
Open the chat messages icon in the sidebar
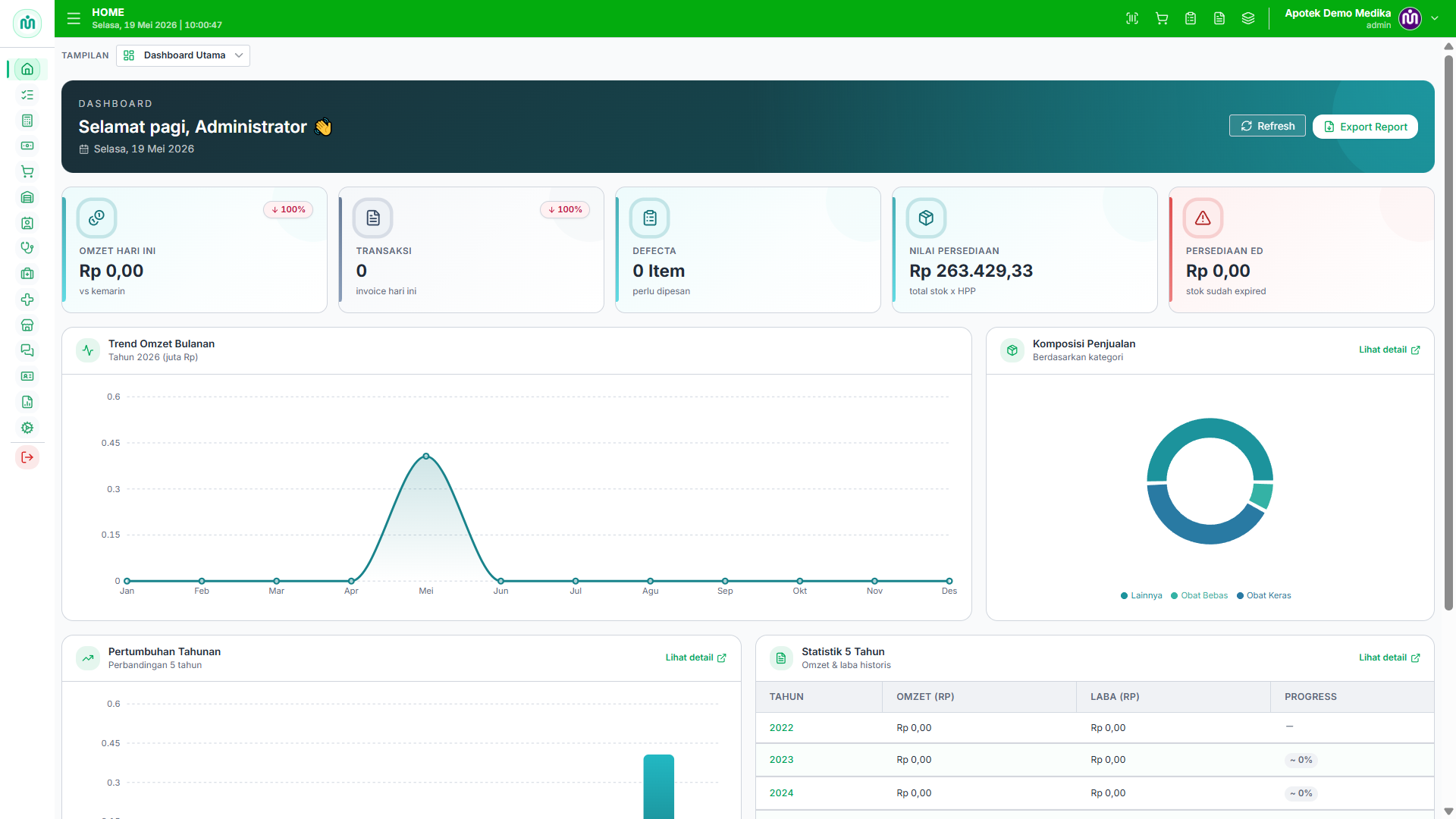(27, 350)
